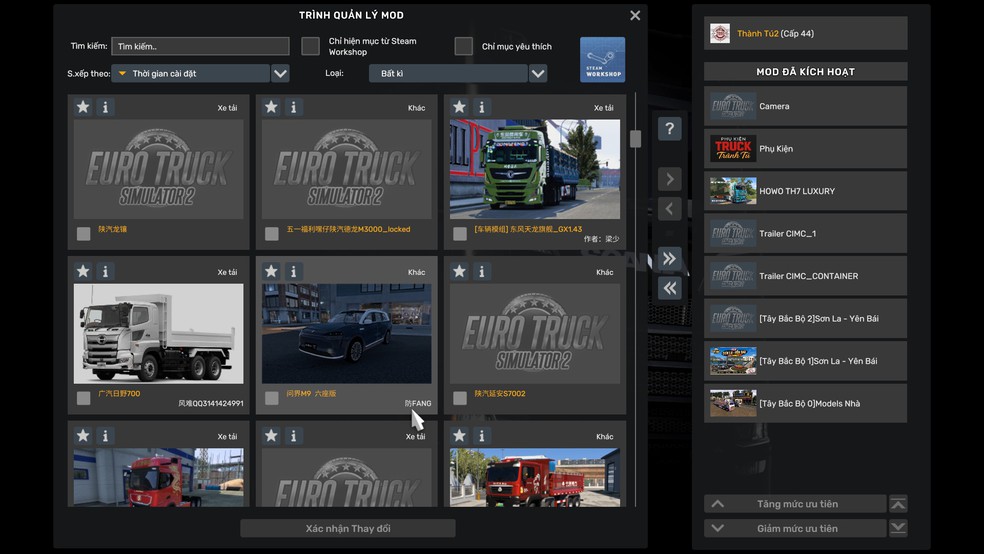Screen dimensions: 984x554
Task: Tick the checkbox for the 陕汽延安S7002 mod
Action: click(x=460, y=398)
